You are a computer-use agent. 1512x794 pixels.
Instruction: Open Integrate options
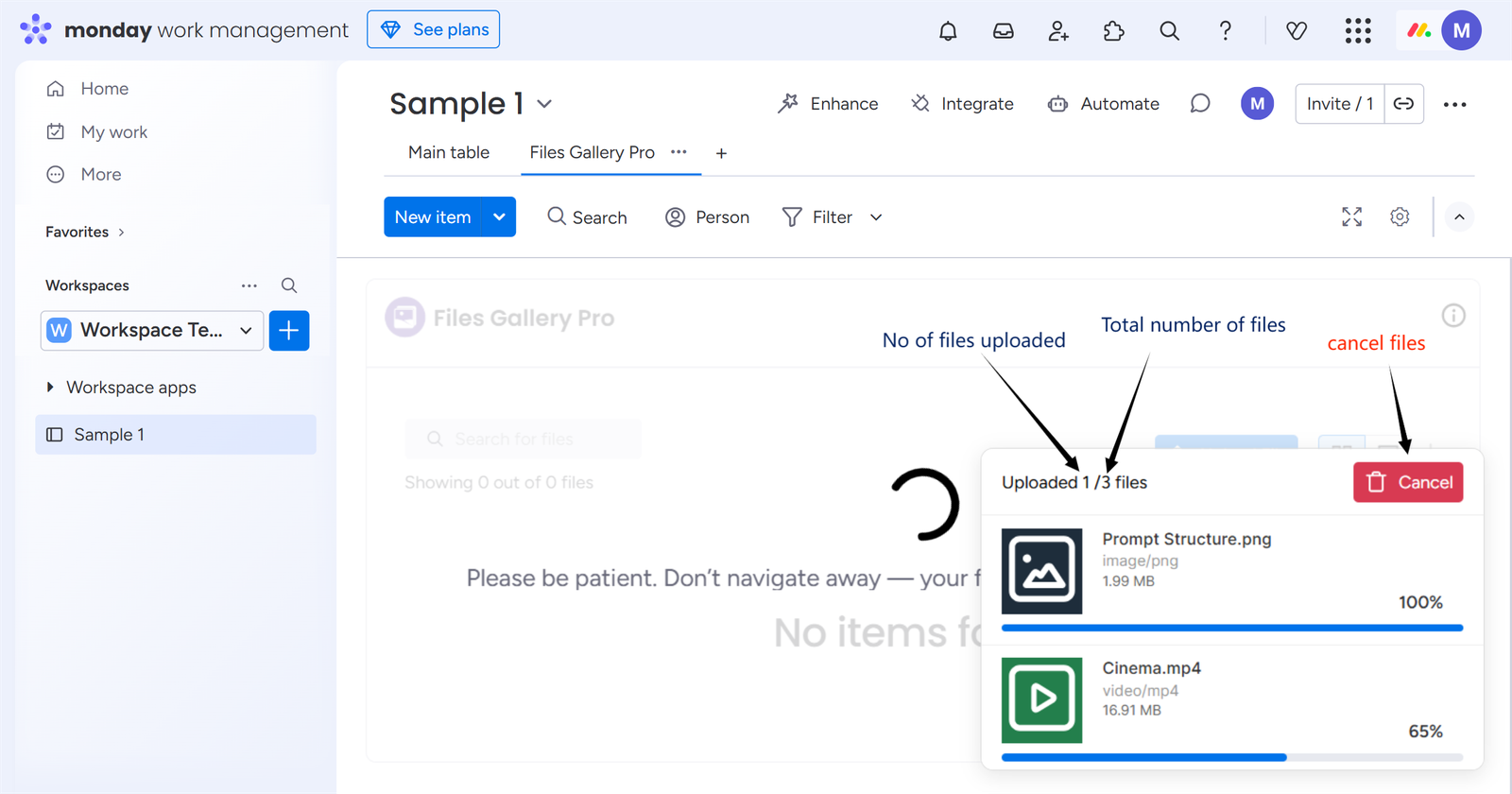(x=962, y=104)
